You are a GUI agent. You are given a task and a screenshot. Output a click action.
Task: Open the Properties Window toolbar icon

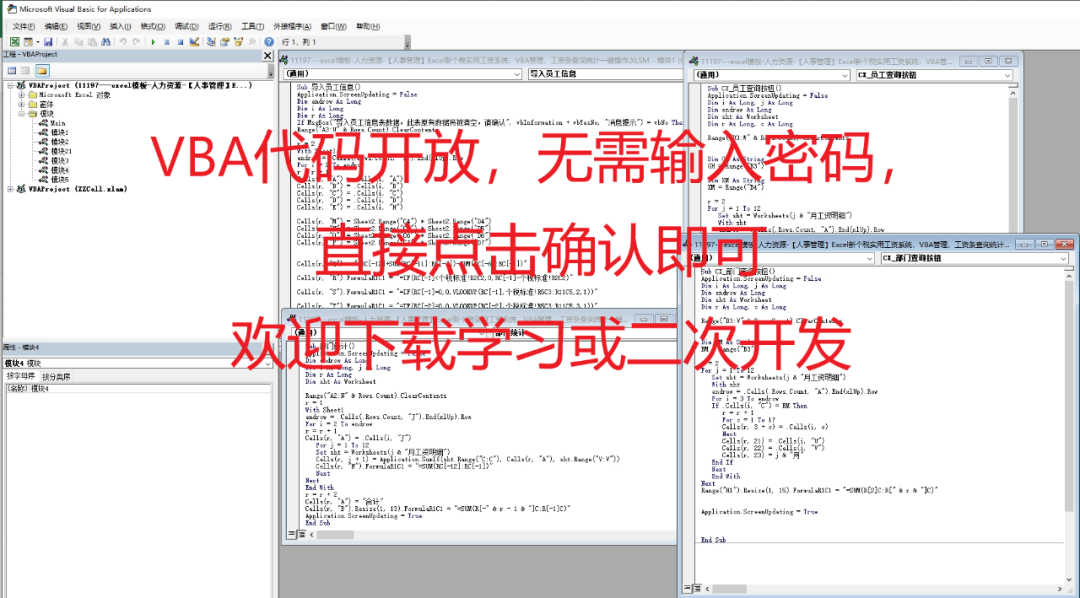[225, 42]
